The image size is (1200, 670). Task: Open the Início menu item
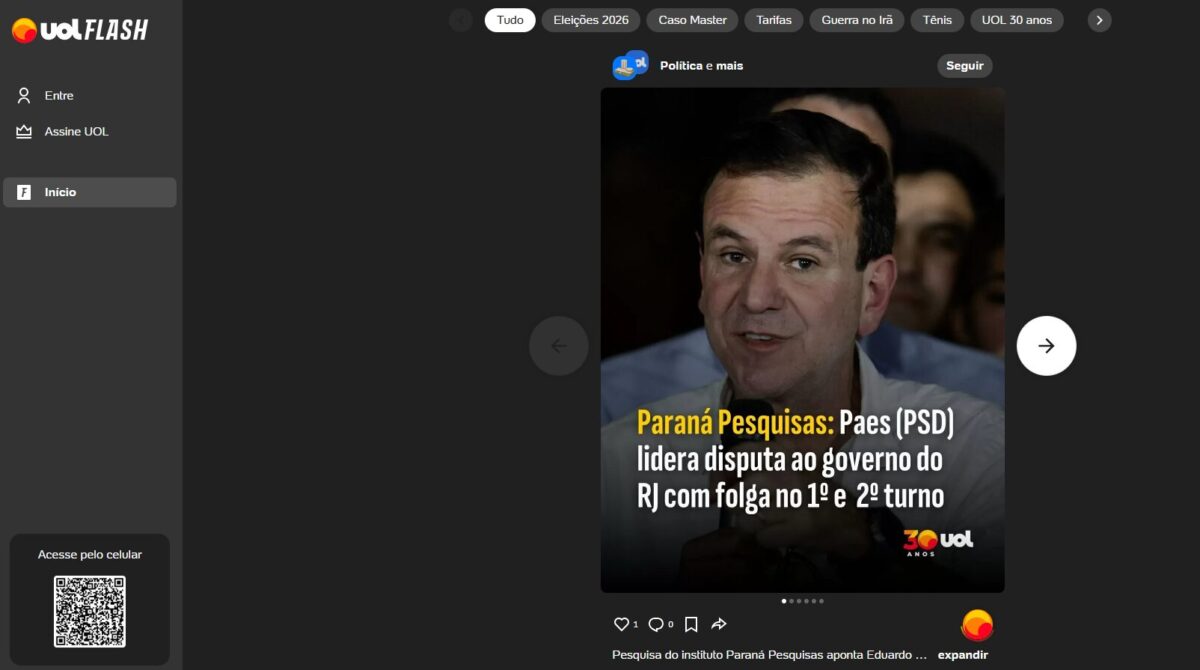tap(90, 192)
